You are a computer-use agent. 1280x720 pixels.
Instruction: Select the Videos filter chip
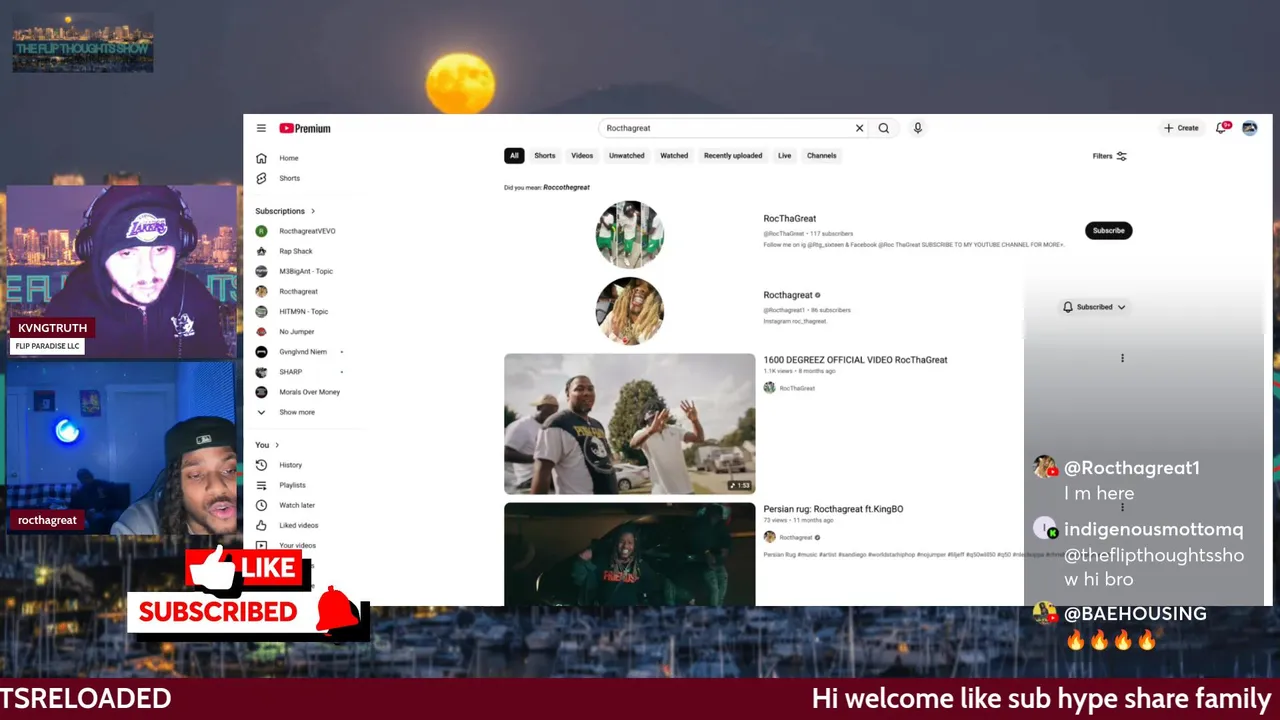(582, 156)
